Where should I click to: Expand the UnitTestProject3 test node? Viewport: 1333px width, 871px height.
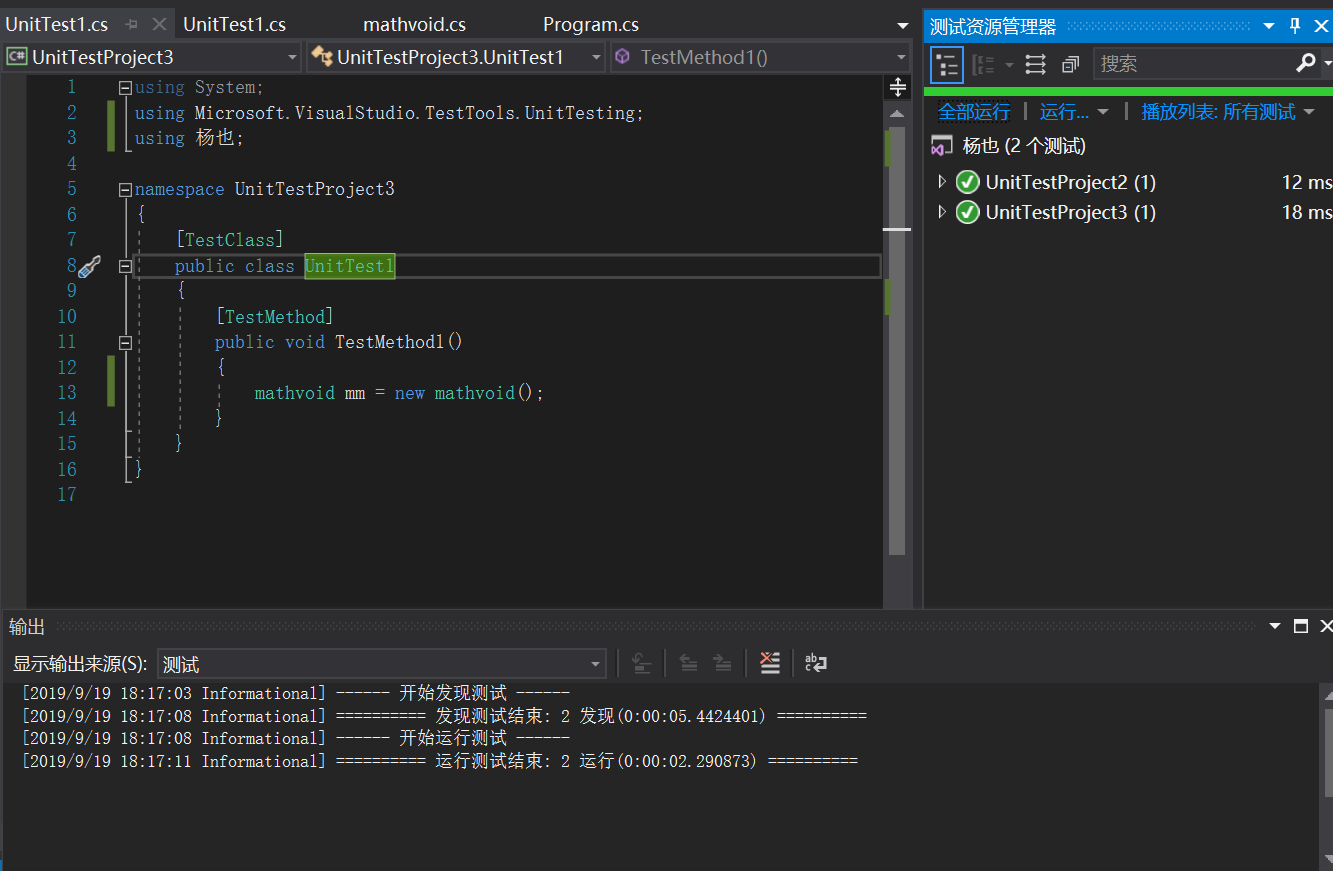click(941, 212)
